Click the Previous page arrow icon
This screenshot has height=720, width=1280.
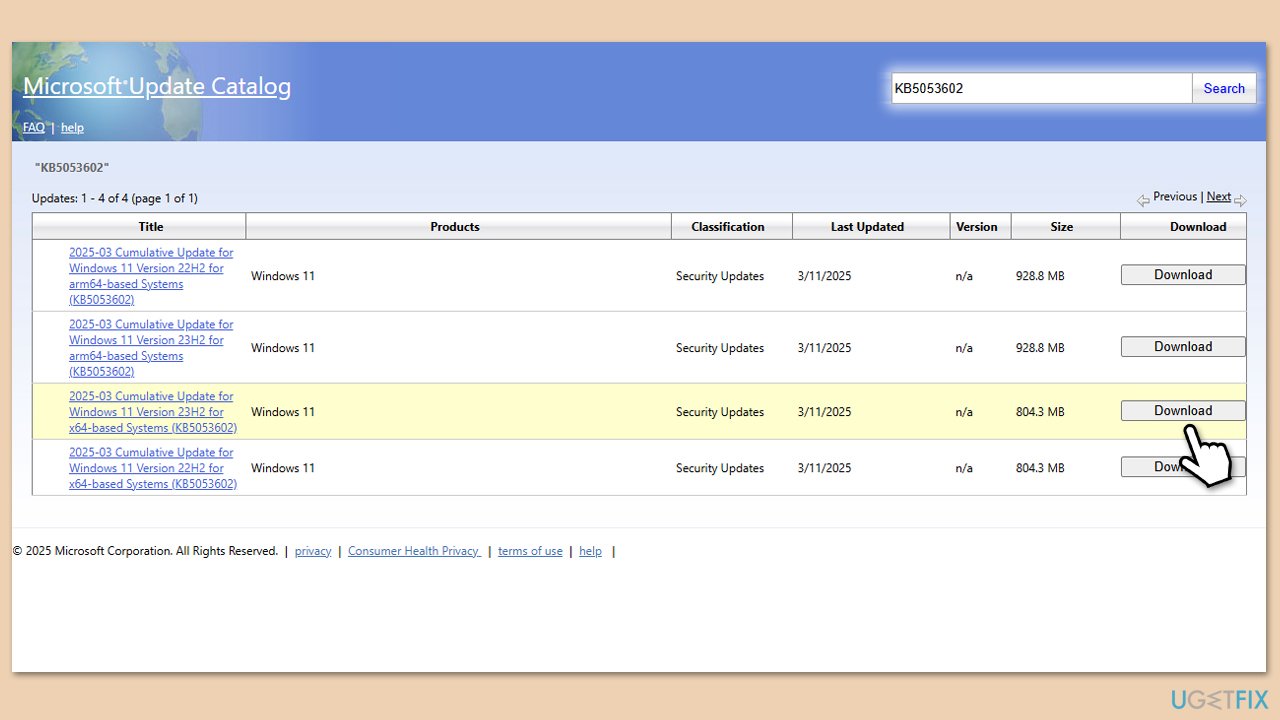pos(1143,200)
